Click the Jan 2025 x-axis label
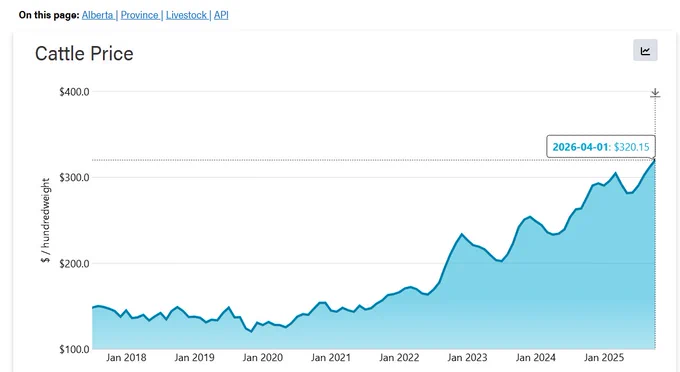Viewport: 680px width, 372px height. pyautogui.click(x=604, y=358)
